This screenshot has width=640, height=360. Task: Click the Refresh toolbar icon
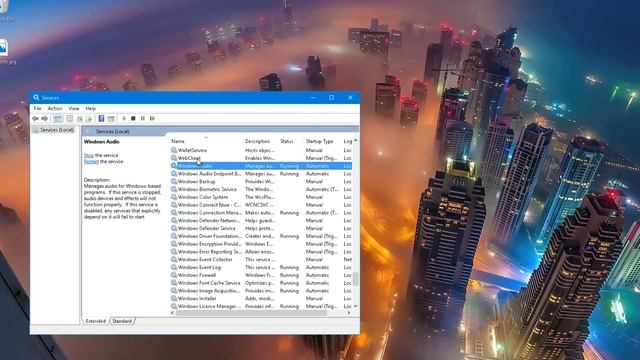tap(80, 118)
